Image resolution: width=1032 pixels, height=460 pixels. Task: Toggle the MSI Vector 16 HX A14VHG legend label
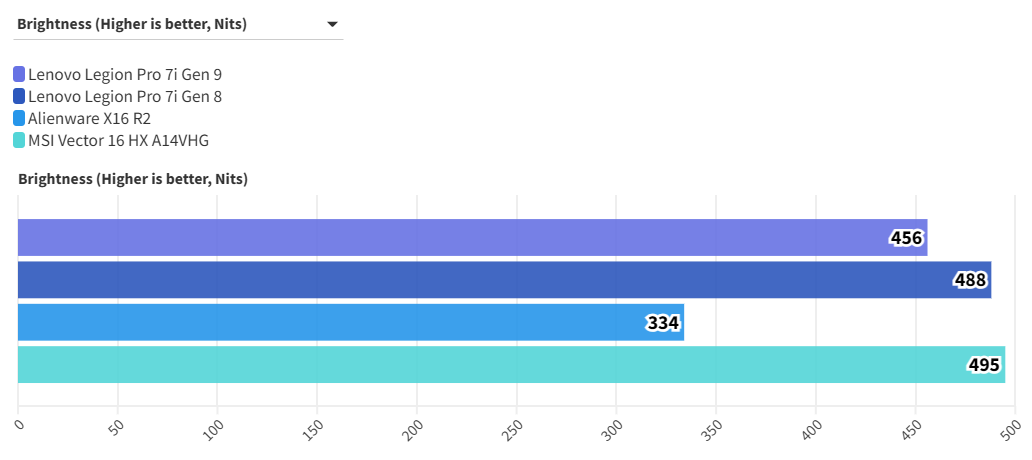tap(118, 140)
